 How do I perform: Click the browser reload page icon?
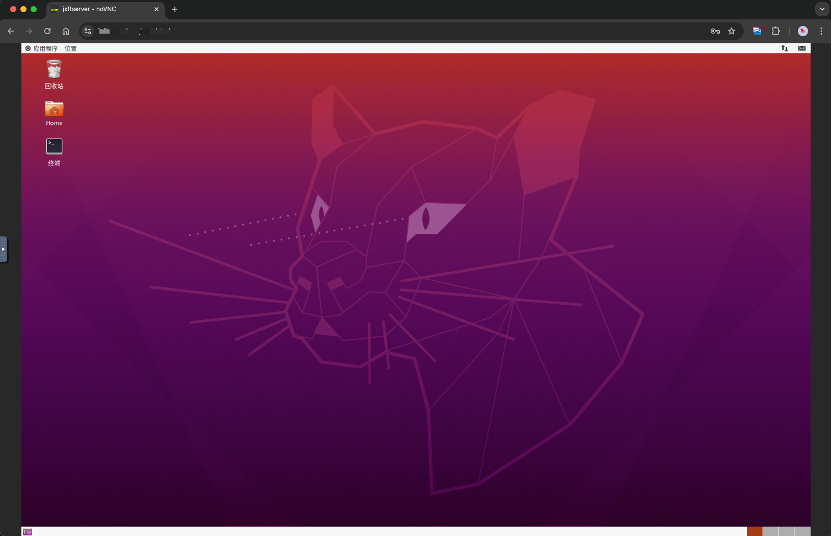point(47,31)
